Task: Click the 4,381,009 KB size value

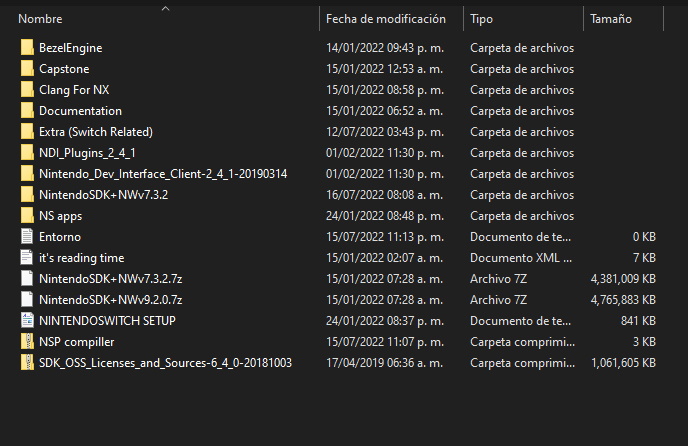Action: (623, 279)
